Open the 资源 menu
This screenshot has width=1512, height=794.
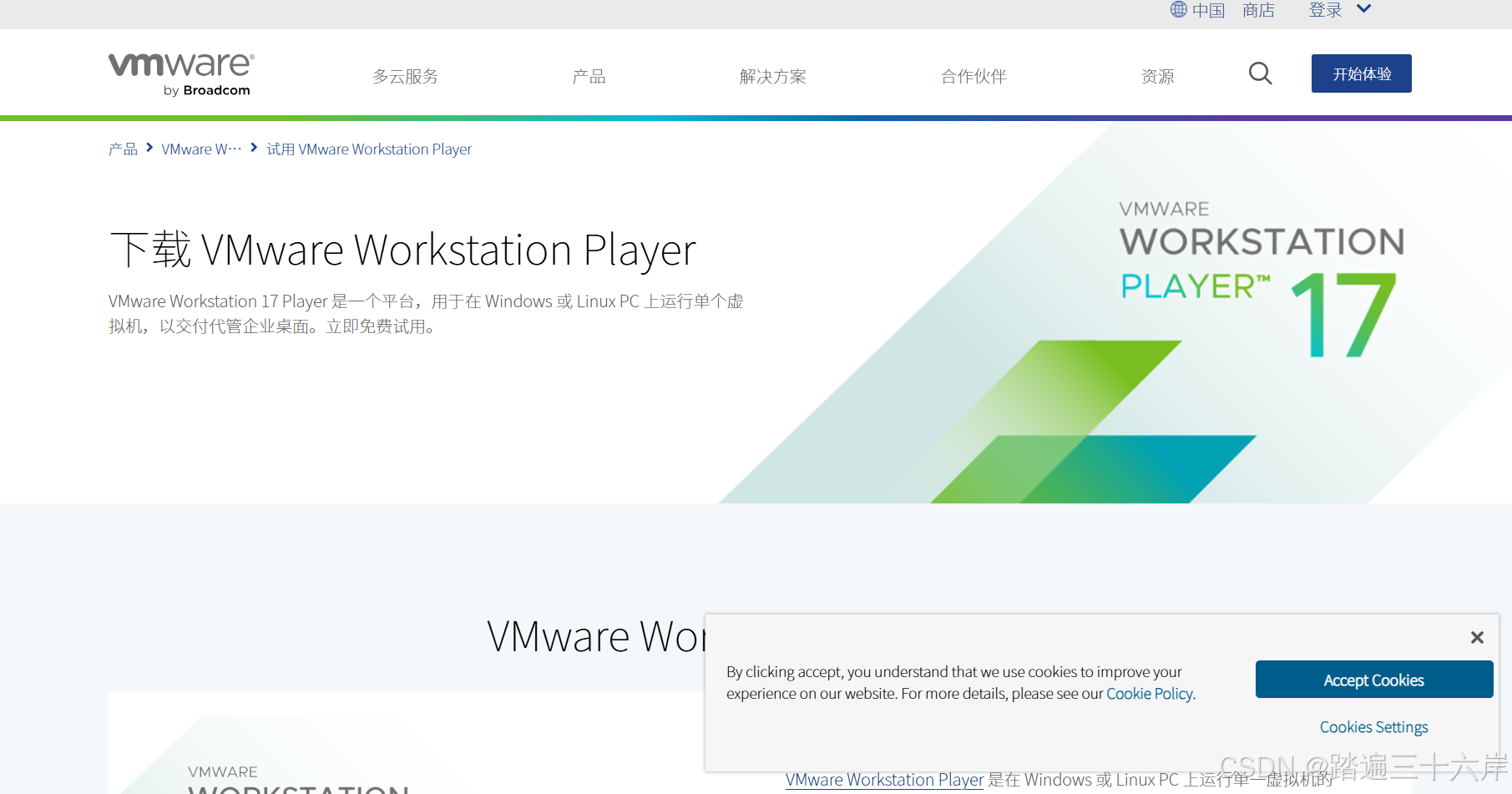[x=1157, y=77]
